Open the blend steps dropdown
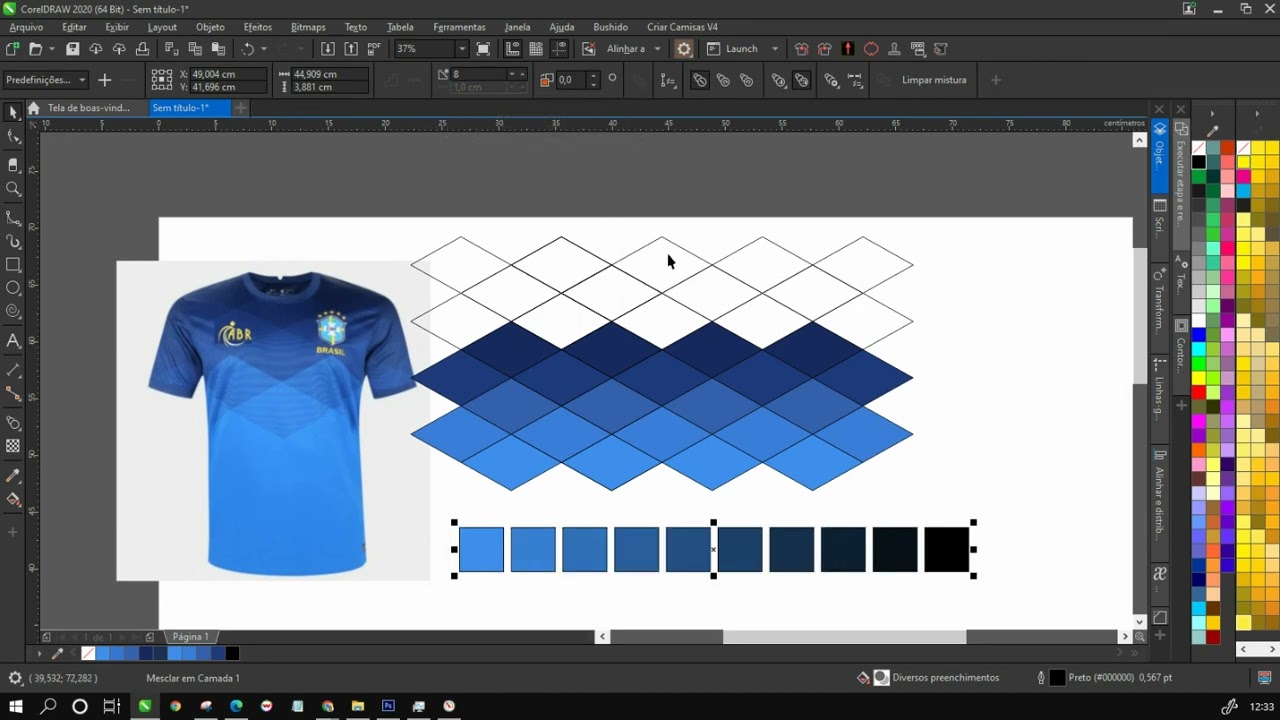Screen dimensions: 1280x720 pos(512,74)
